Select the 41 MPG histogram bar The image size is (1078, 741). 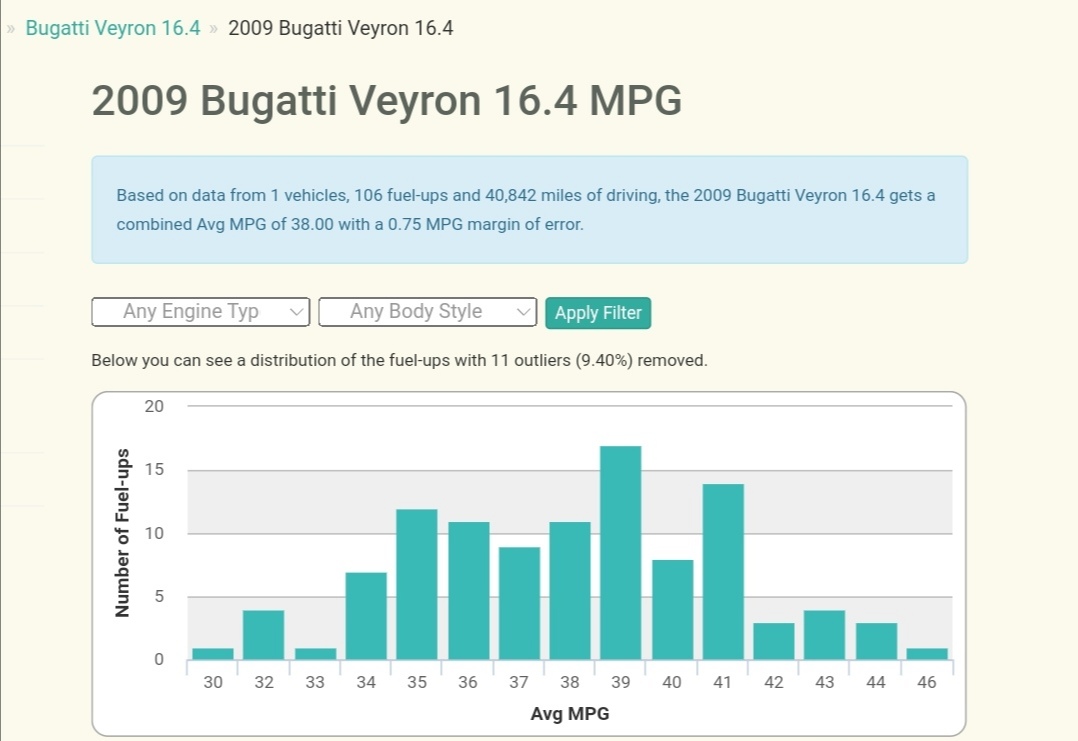[x=723, y=572]
